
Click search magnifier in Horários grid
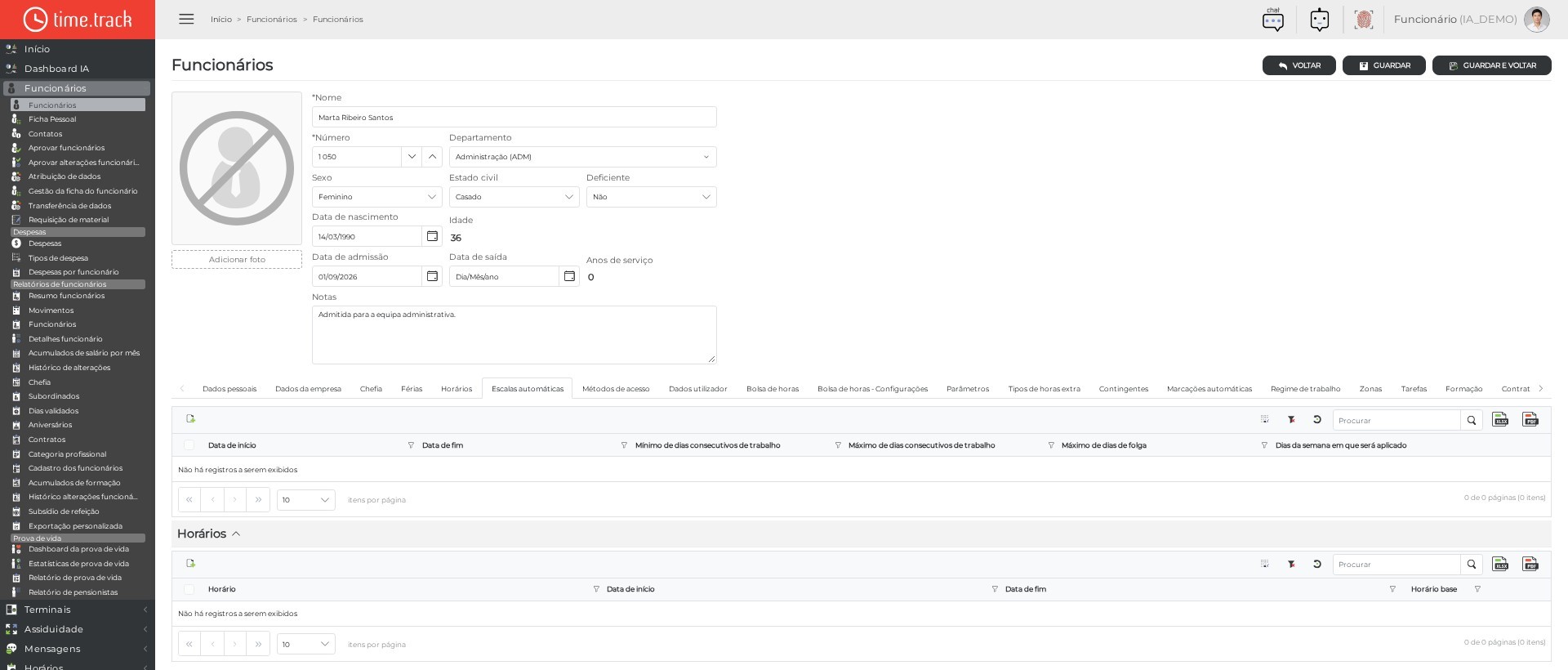point(1471,565)
